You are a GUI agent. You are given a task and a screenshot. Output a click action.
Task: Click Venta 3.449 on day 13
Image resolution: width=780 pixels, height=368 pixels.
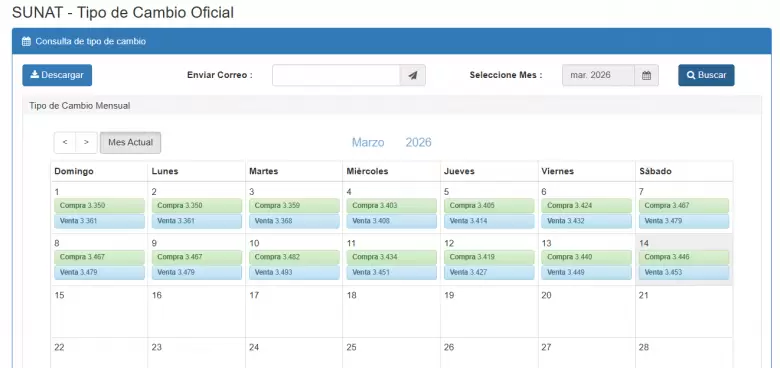pos(587,273)
